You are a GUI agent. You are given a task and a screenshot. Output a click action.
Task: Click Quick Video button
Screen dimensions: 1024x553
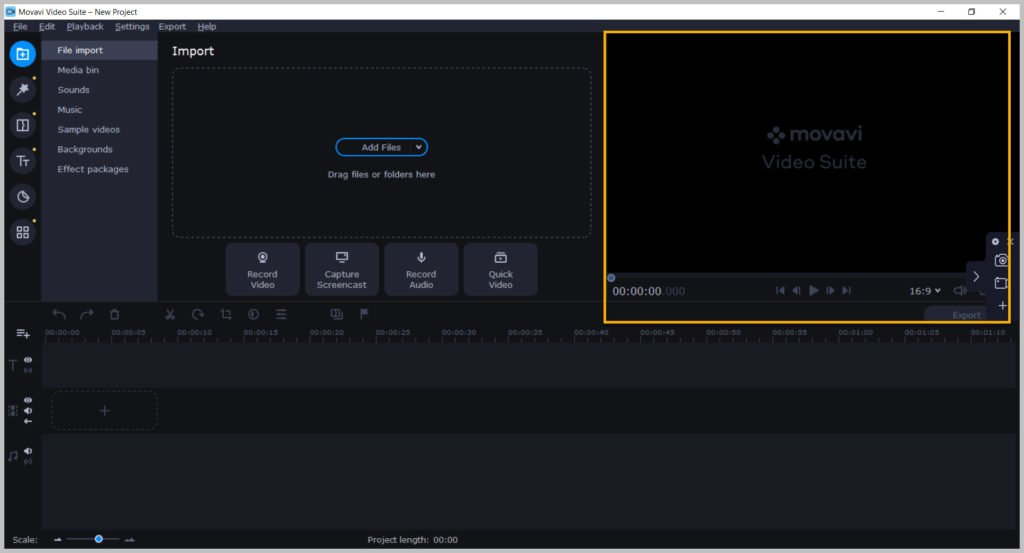coord(500,270)
